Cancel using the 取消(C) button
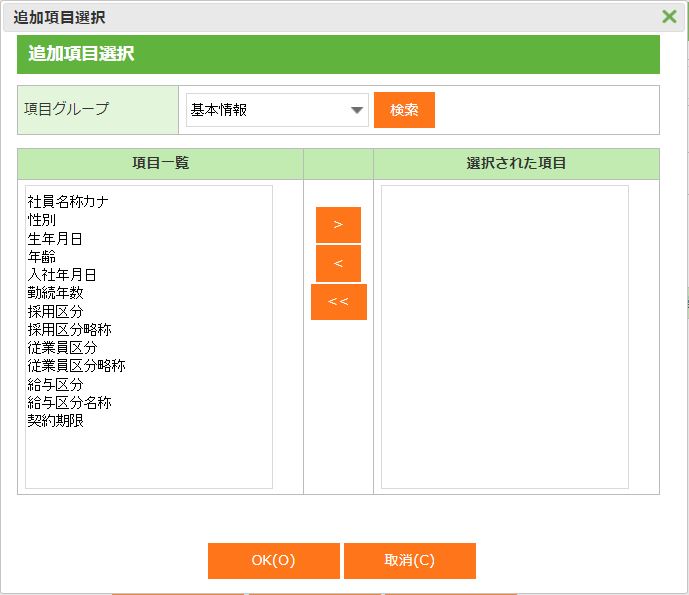The image size is (689, 595). 409,561
